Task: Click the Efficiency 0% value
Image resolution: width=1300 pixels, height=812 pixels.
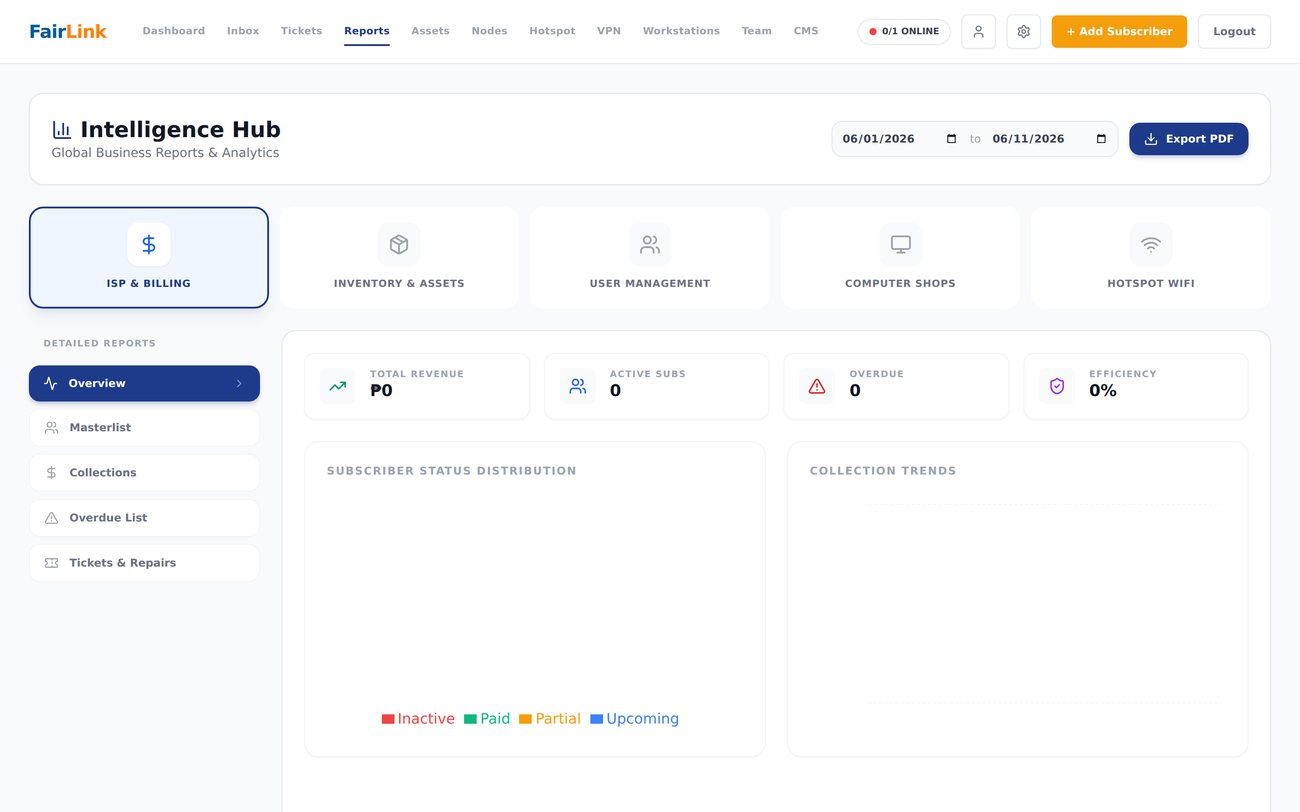Action: click(x=1103, y=391)
